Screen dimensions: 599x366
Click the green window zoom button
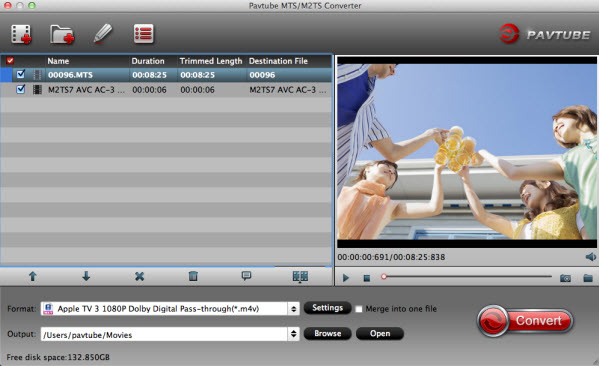(x=32, y=5)
